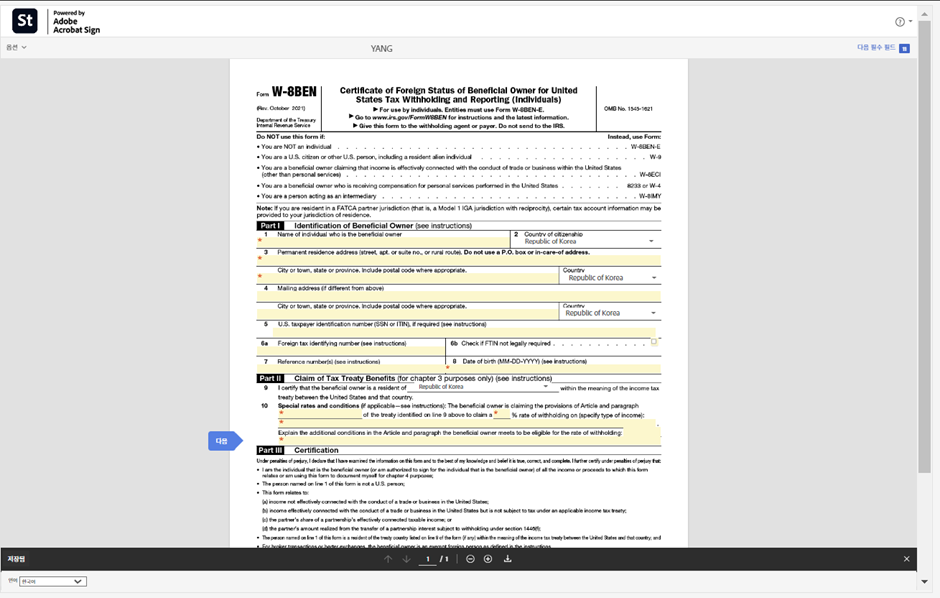Click the additional conditions explanation field
940x598 pixels.
point(469,441)
